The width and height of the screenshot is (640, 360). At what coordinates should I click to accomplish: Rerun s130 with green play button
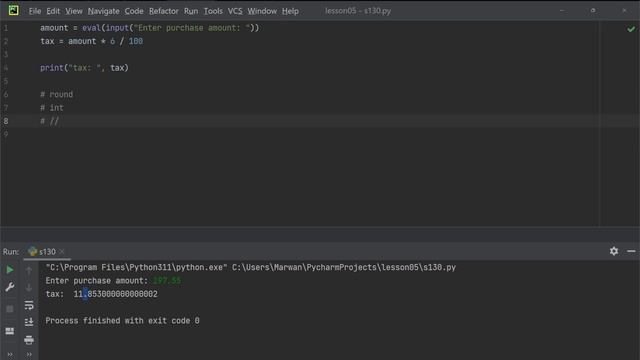(10, 270)
